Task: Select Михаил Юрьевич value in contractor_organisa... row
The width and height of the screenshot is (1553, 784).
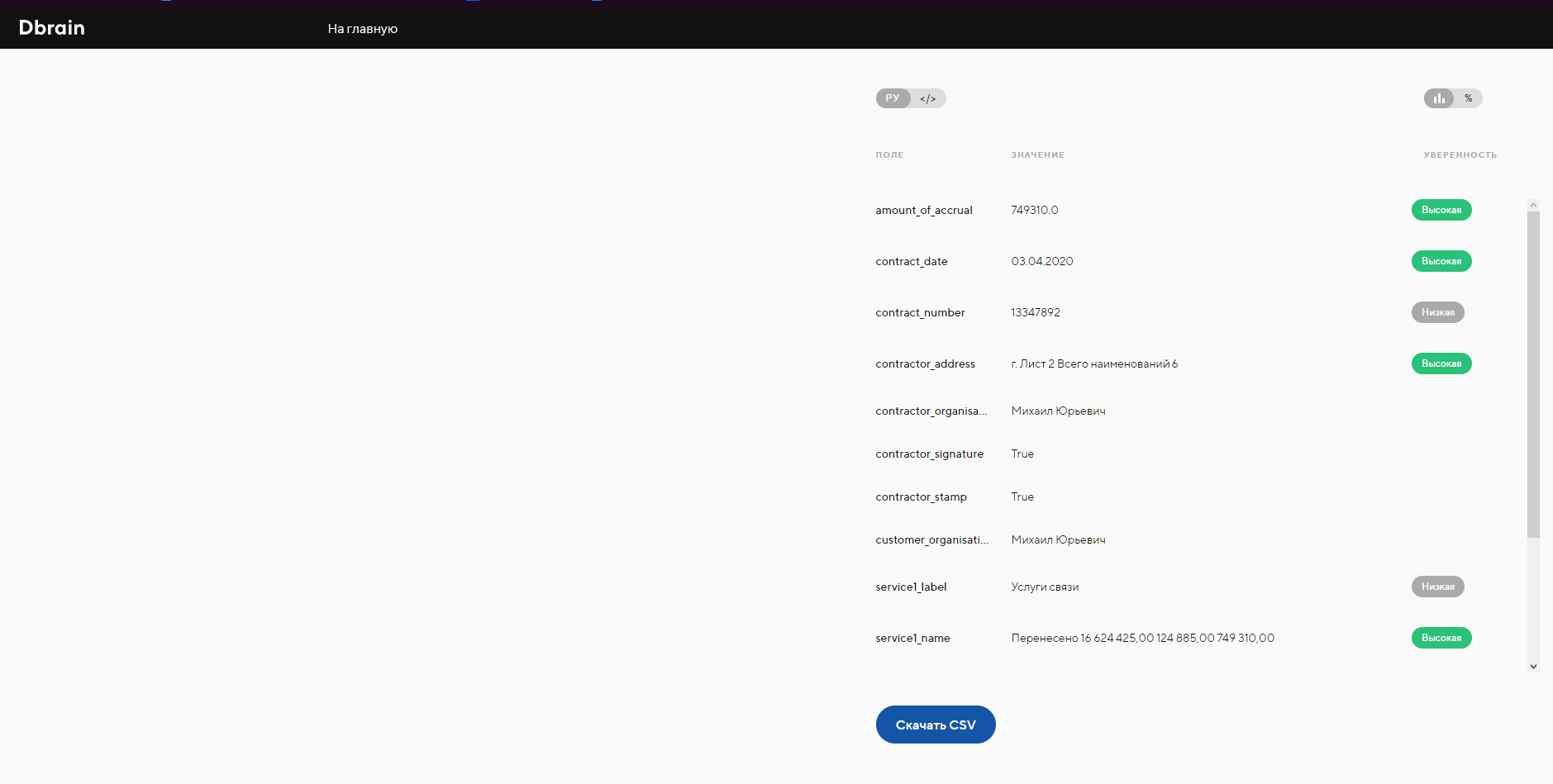Action: pyautogui.click(x=1059, y=411)
